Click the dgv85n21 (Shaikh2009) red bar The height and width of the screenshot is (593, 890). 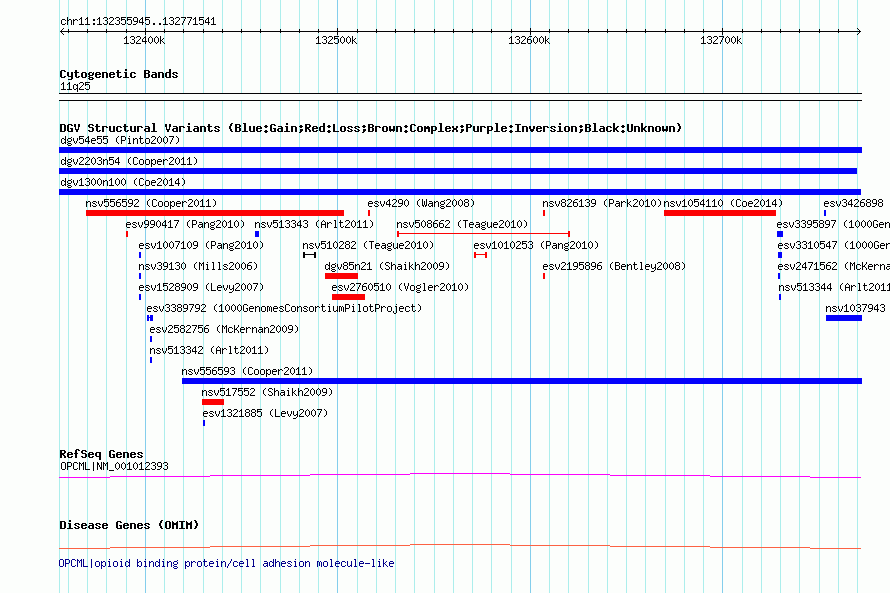tap(341, 276)
